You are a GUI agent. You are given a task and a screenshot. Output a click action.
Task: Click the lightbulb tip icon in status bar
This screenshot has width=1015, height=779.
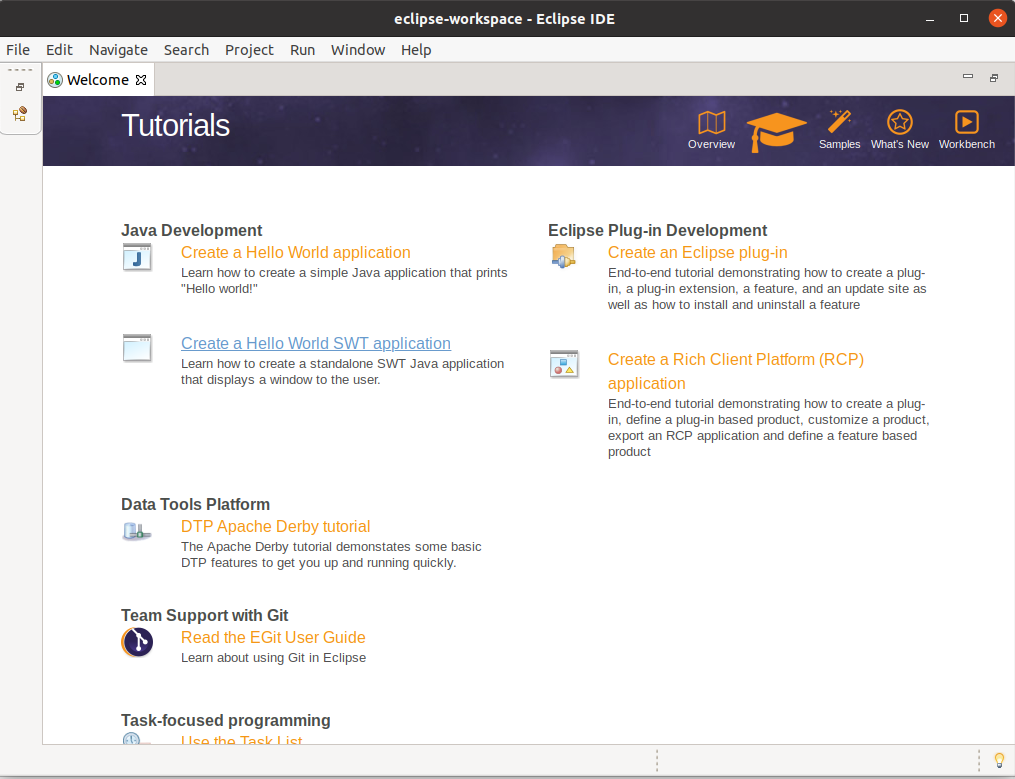[997, 760]
